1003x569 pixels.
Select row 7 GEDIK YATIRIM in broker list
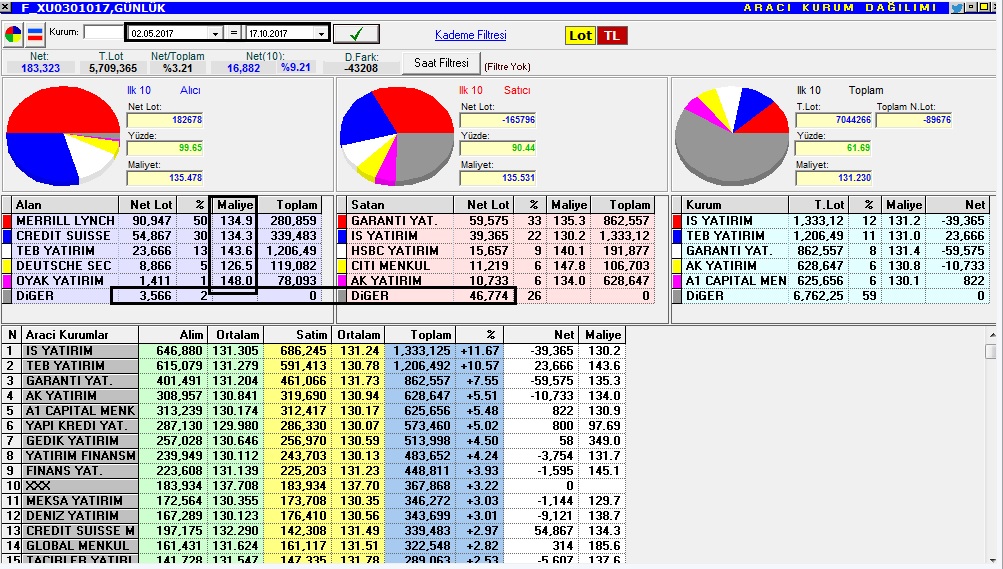coord(313,440)
